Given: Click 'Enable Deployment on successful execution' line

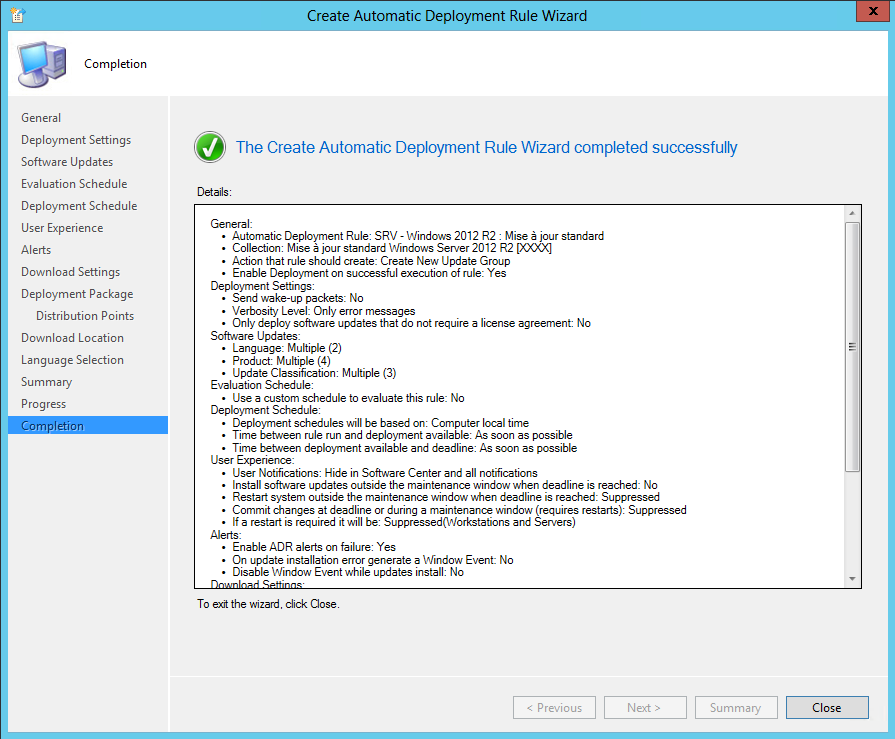Looking at the screenshot, I should [x=369, y=273].
